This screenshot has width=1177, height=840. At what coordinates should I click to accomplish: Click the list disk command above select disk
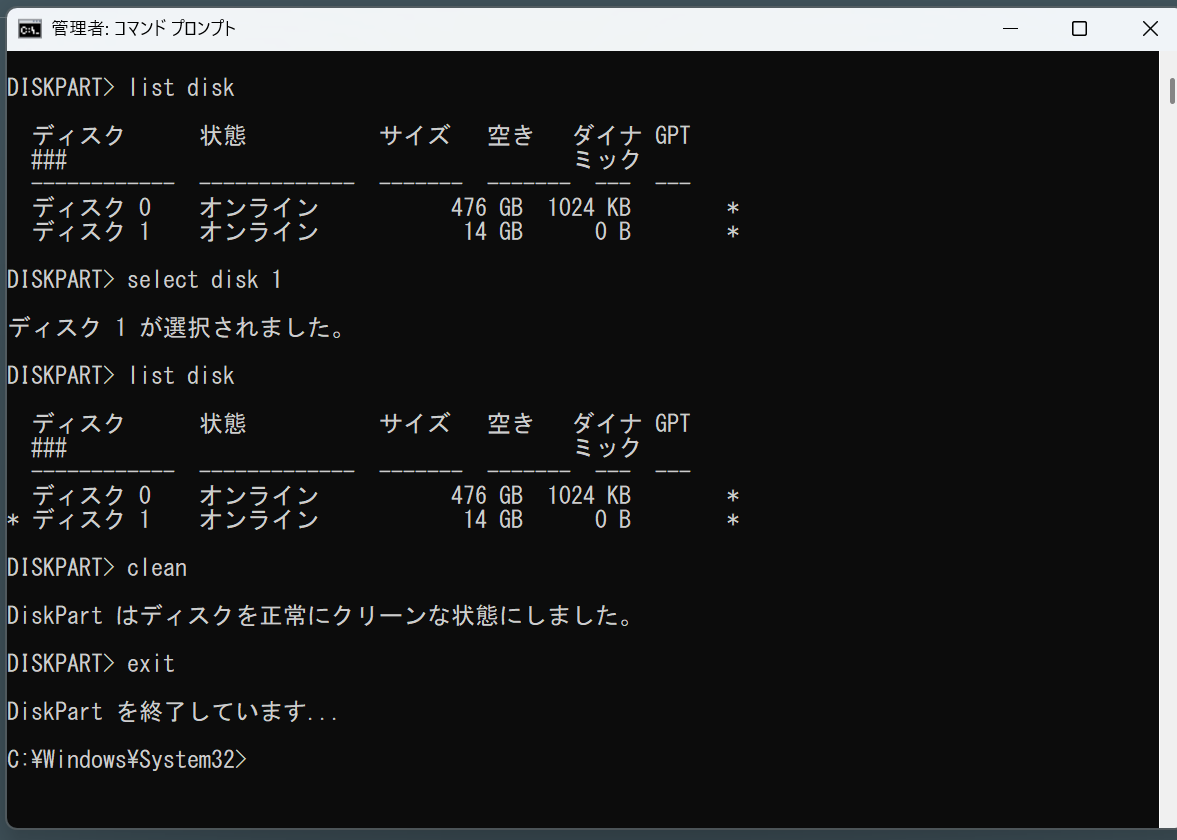(x=181, y=88)
